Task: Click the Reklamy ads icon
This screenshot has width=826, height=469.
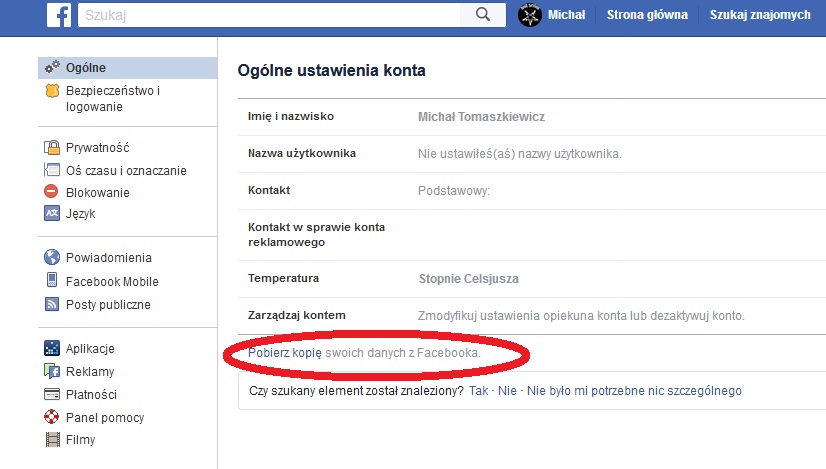Action: pyautogui.click(x=52, y=371)
